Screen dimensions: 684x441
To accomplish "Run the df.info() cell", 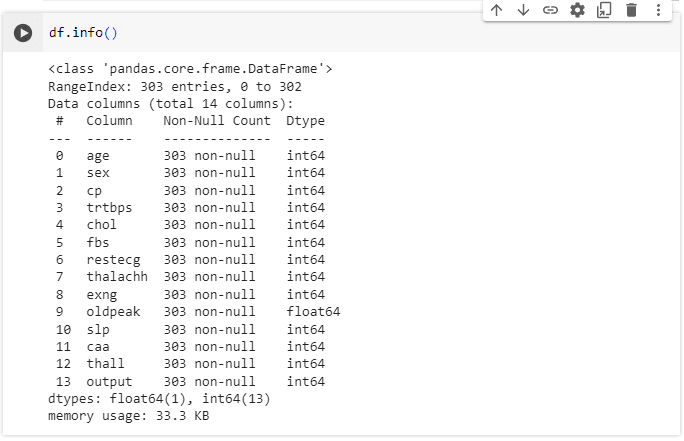I will pyautogui.click(x=23, y=33).
